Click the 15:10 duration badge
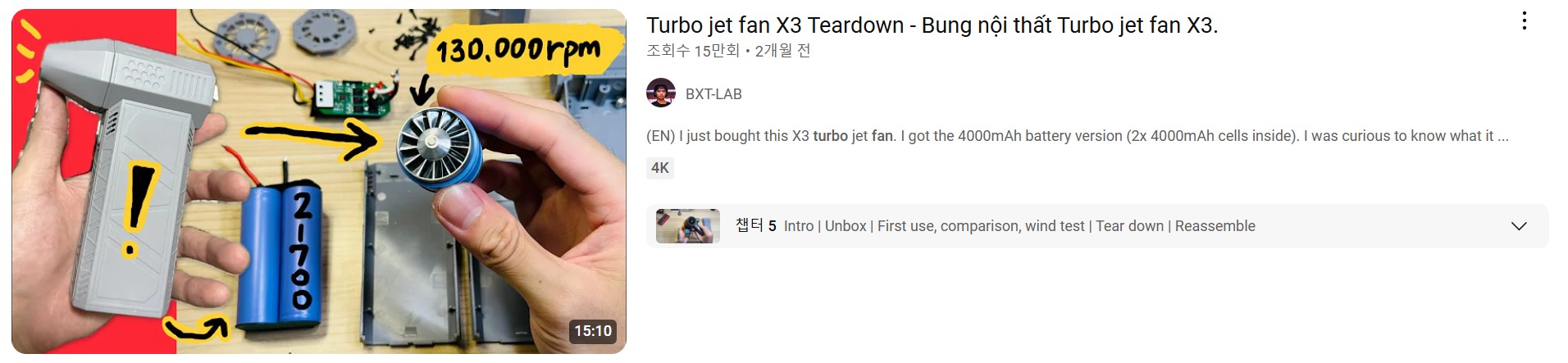Image resolution: width=1568 pixels, height=363 pixels. pos(593,331)
